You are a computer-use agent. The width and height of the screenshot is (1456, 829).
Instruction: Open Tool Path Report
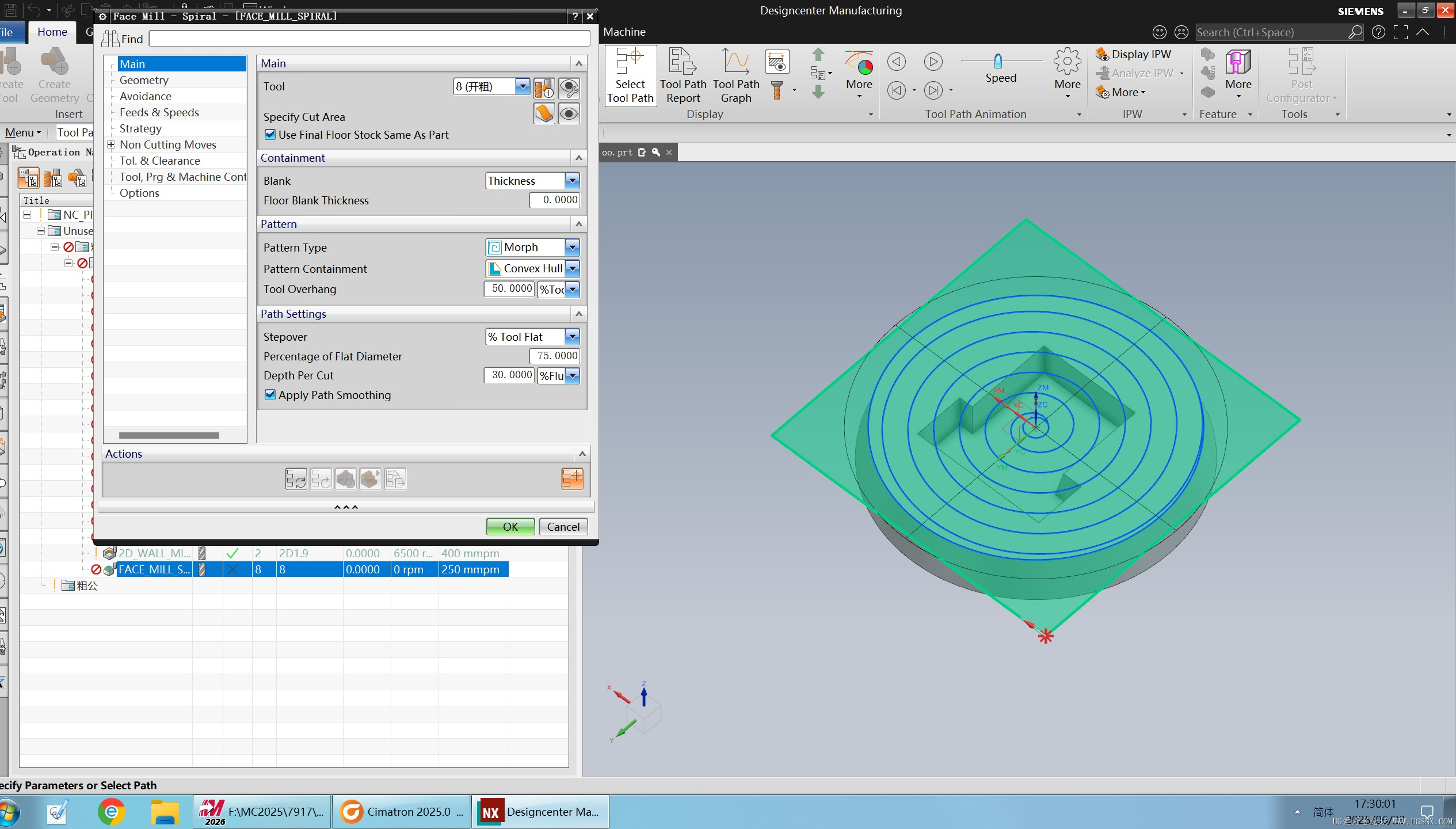[683, 76]
